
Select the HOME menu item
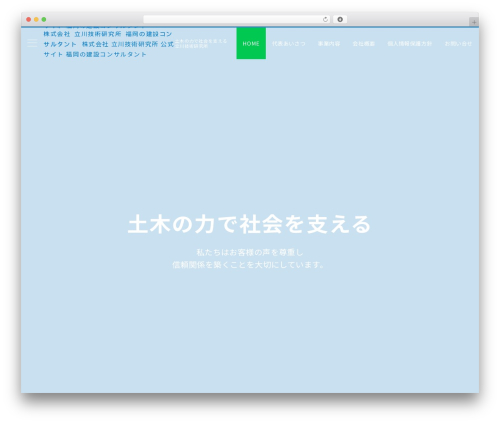pyautogui.click(x=251, y=43)
